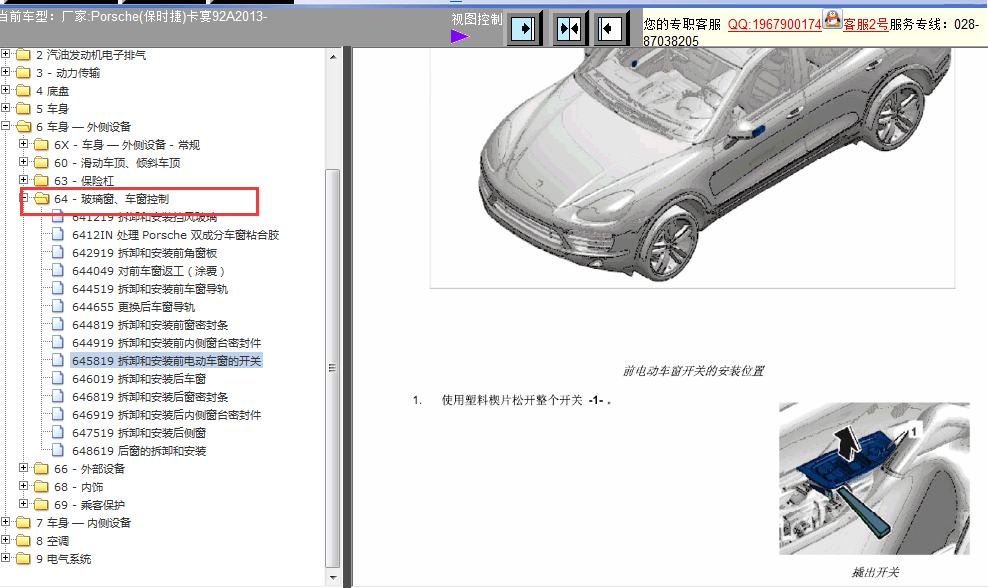This screenshot has width=988, height=588.
Task: Collapse folder 6 车身 — 外侧设备
Action: click(x=6, y=126)
